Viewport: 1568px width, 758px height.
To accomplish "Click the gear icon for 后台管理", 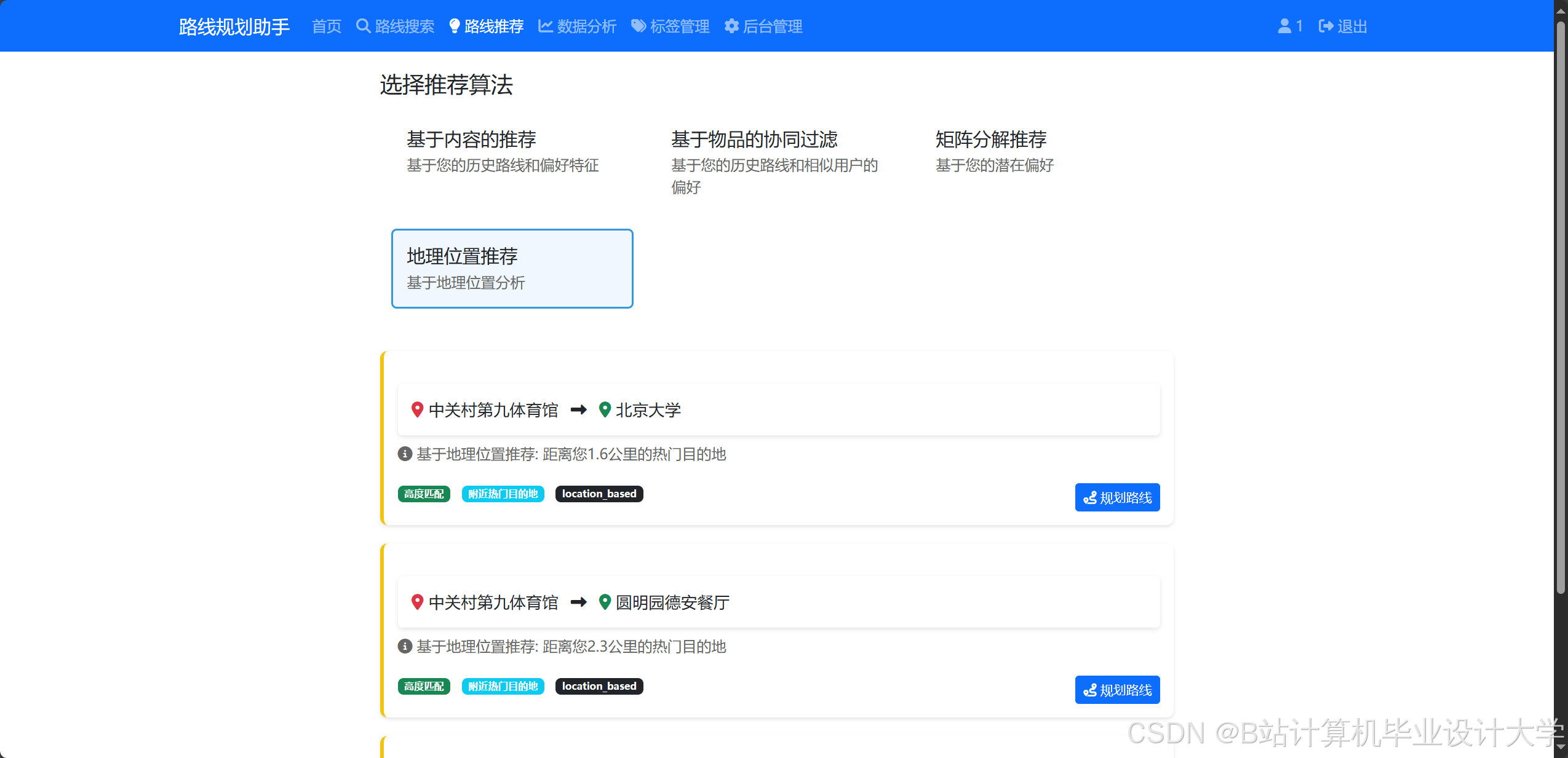I will [x=731, y=26].
